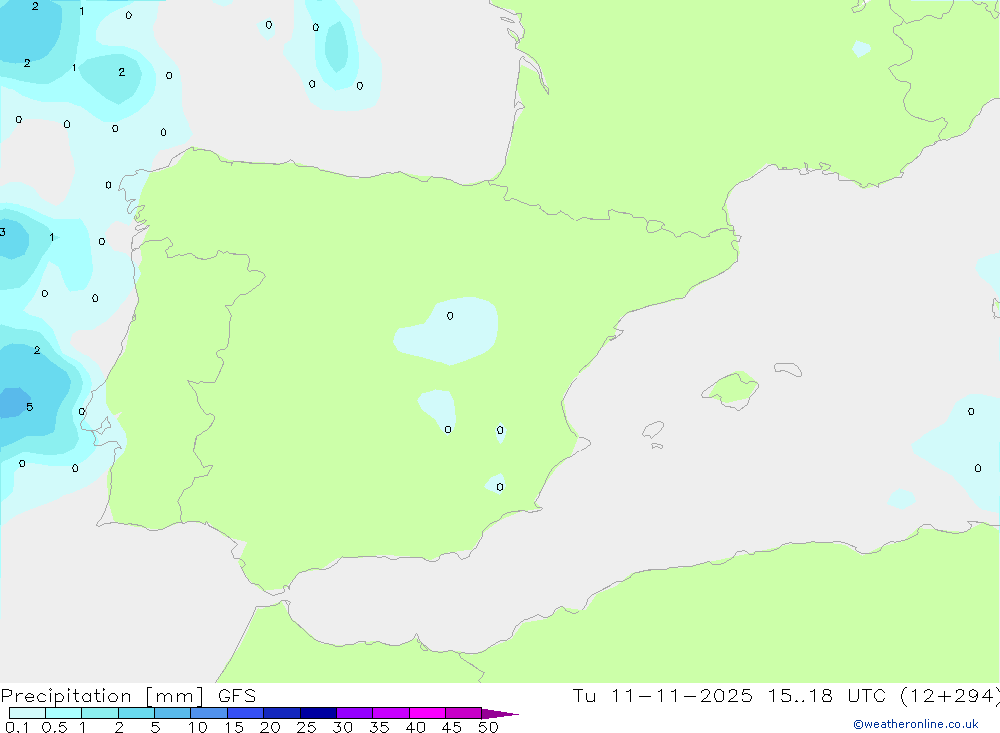Image resolution: width=1000 pixels, height=733 pixels.
Task: Click legend label '40'
Action: tap(415, 727)
